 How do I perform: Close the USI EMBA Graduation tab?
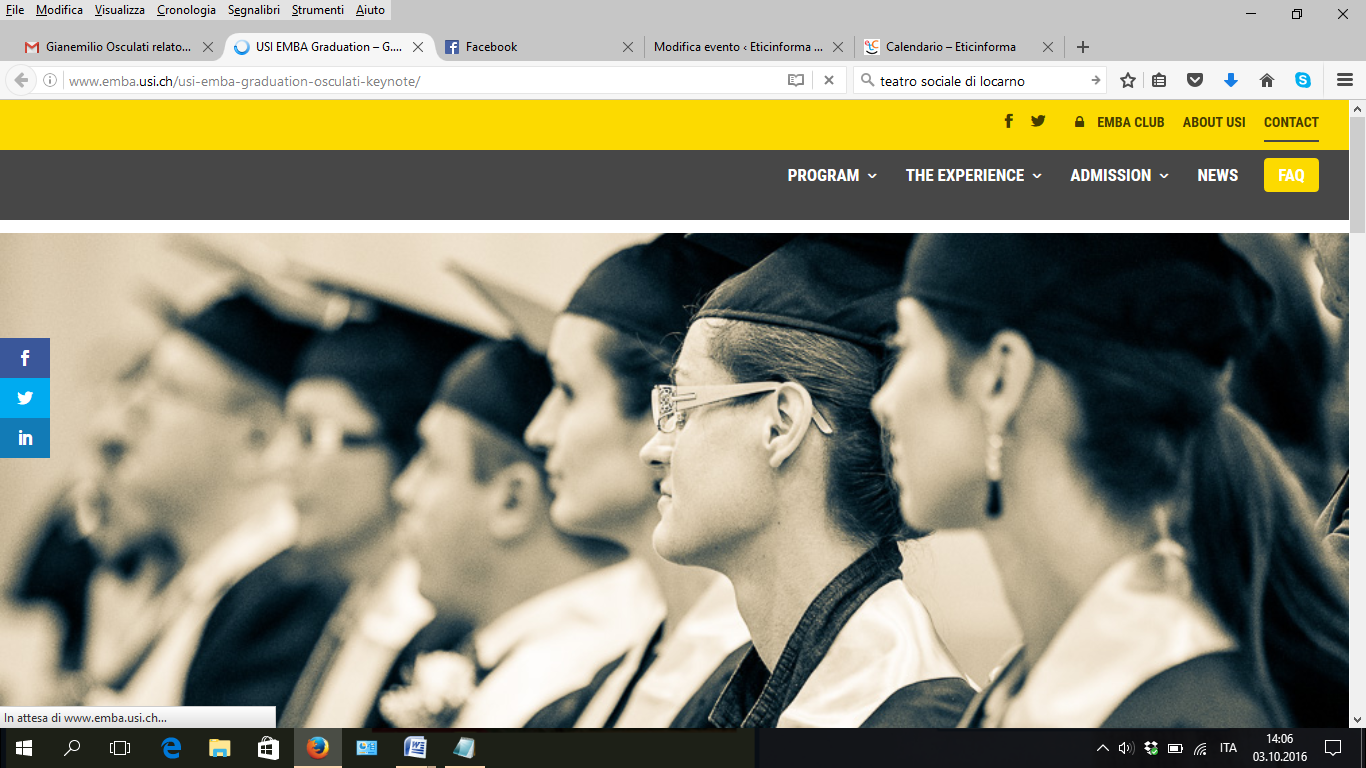(418, 47)
